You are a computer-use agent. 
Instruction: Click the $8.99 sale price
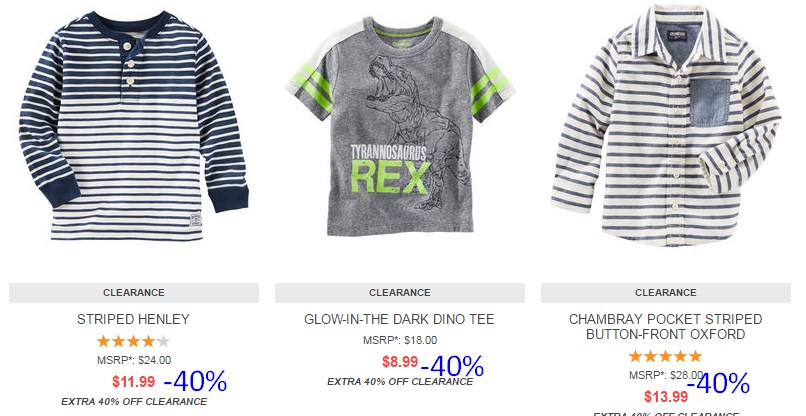(x=400, y=361)
